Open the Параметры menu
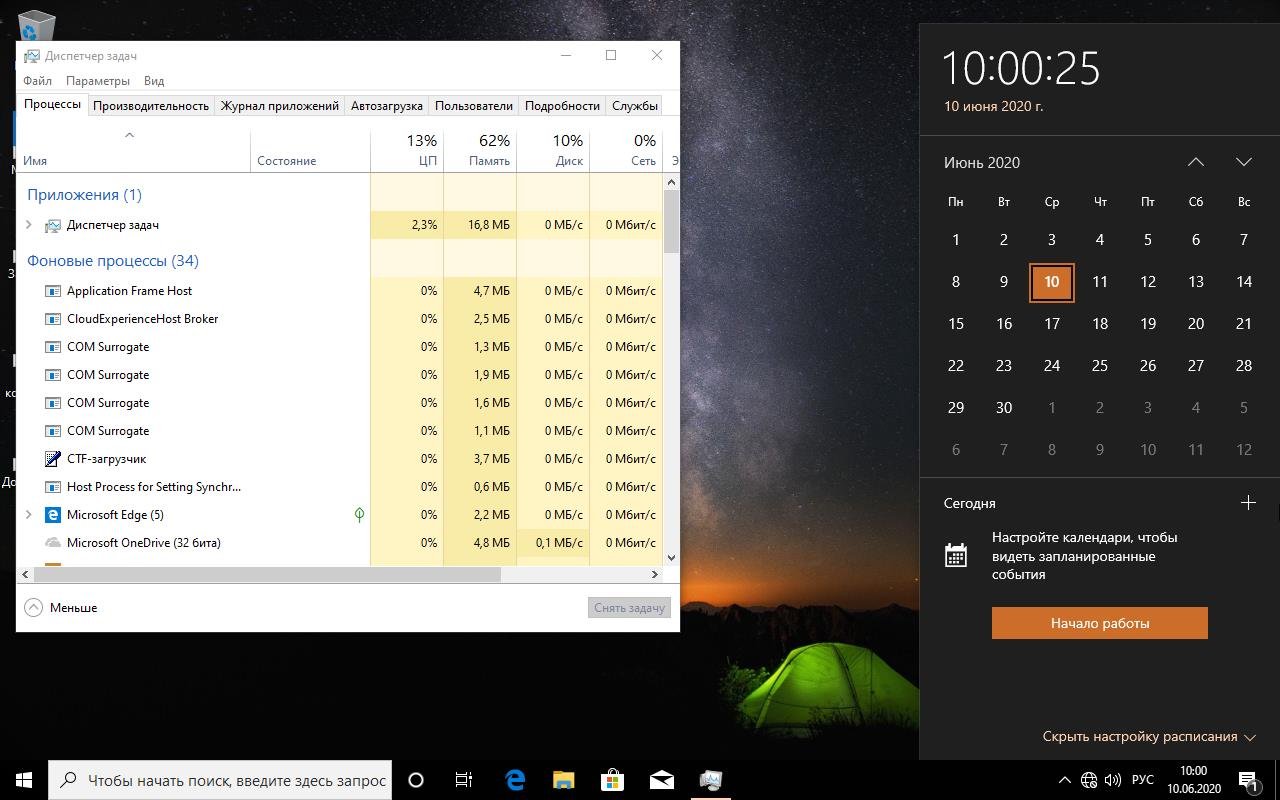Image resolution: width=1280 pixels, height=800 pixels. pyautogui.click(x=98, y=81)
